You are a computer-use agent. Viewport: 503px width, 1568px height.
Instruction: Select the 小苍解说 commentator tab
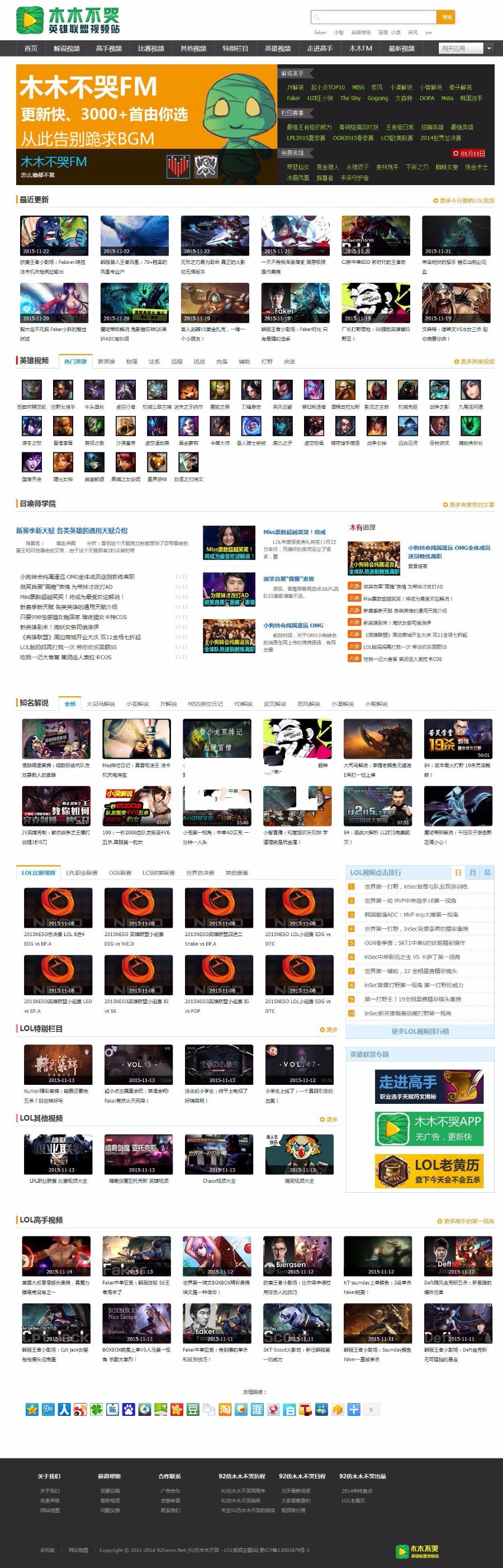click(x=137, y=703)
